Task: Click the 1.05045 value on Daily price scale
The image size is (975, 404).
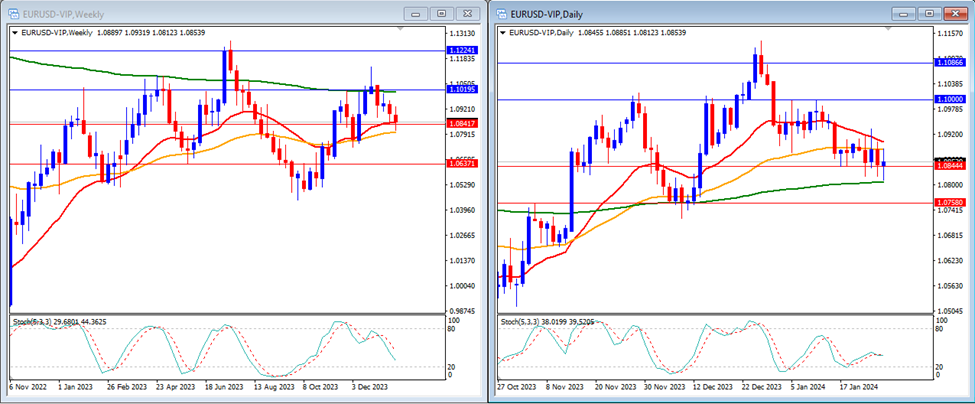Action: pyautogui.click(x=950, y=311)
